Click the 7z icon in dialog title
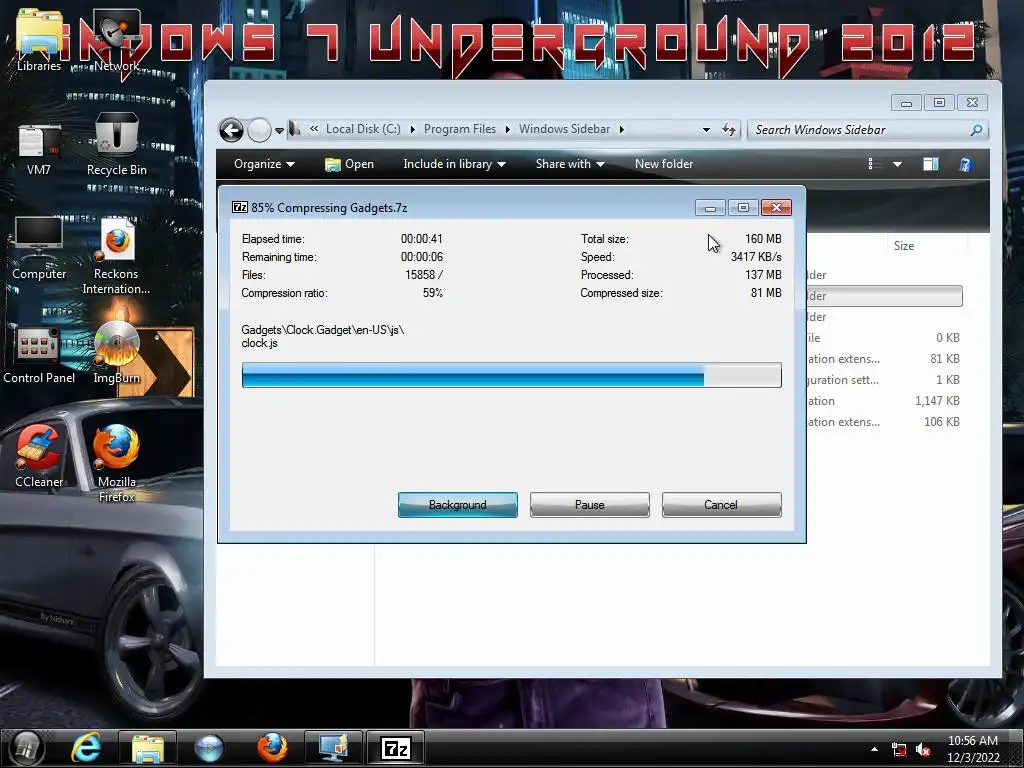 click(x=240, y=207)
